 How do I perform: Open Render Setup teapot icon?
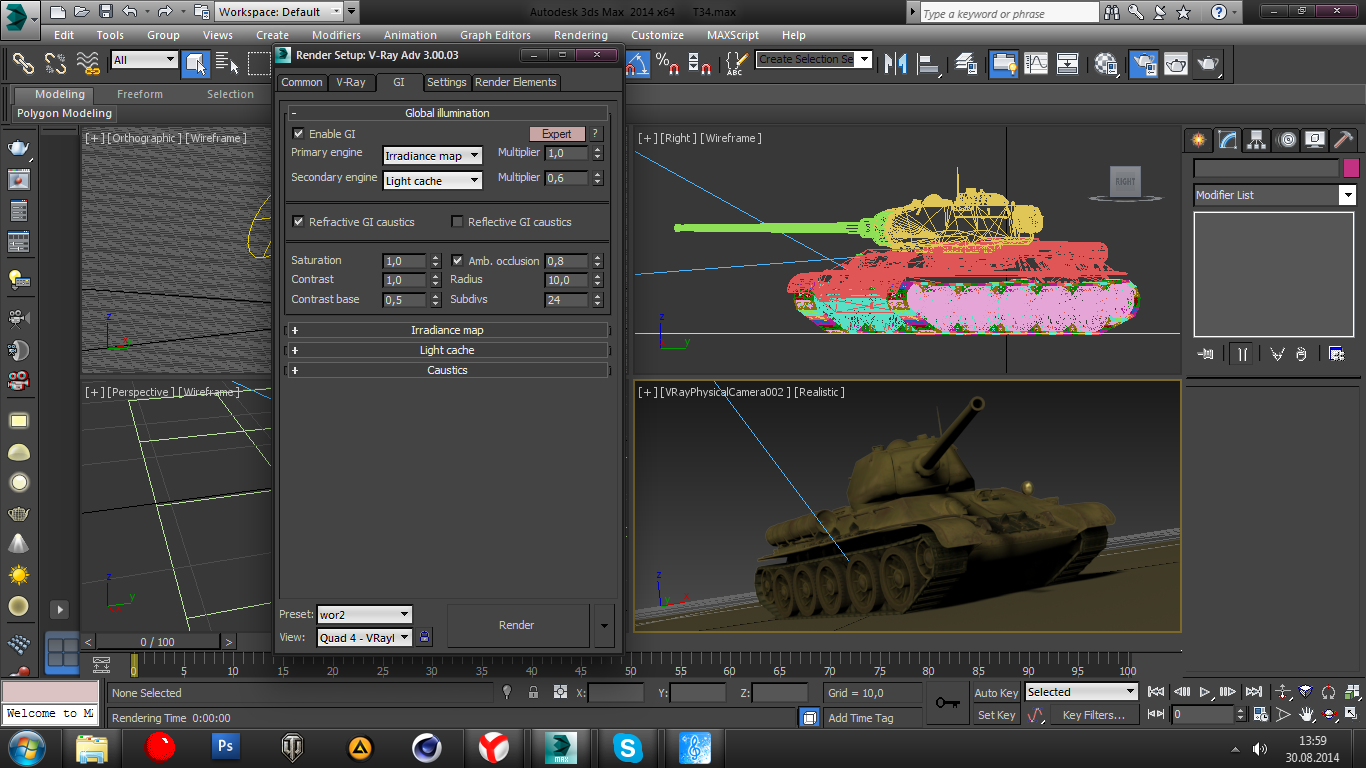[1144, 63]
